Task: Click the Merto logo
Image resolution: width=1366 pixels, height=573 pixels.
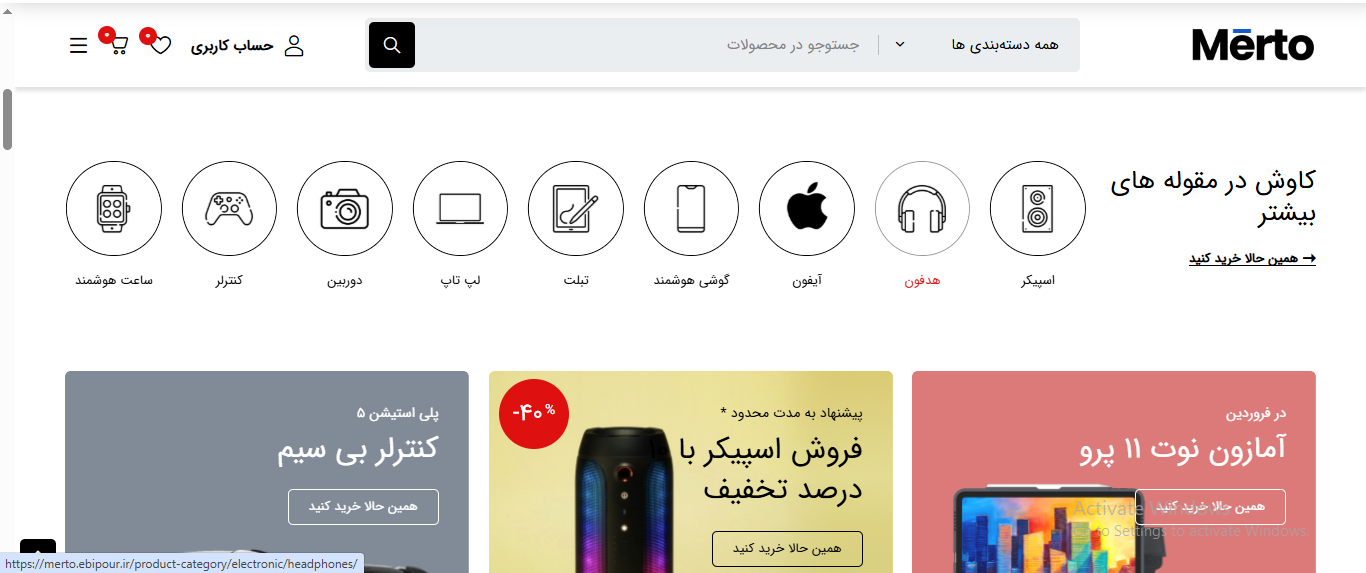Action: pos(1253,45)
